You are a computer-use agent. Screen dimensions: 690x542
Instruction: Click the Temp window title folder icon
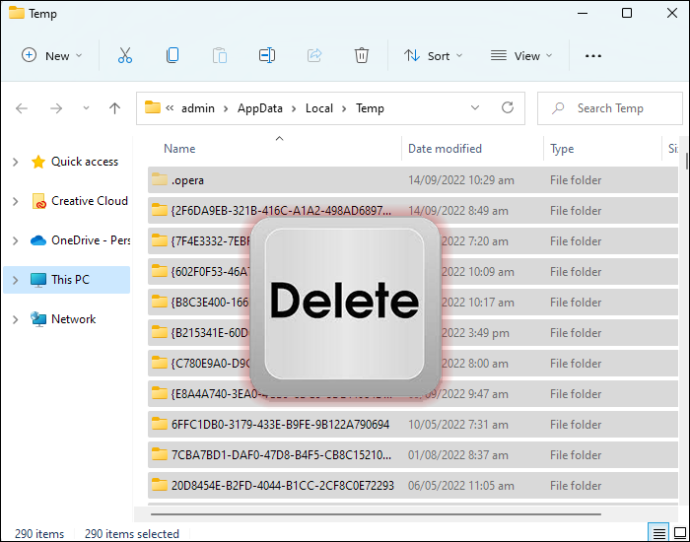click(x=17, y=13)
